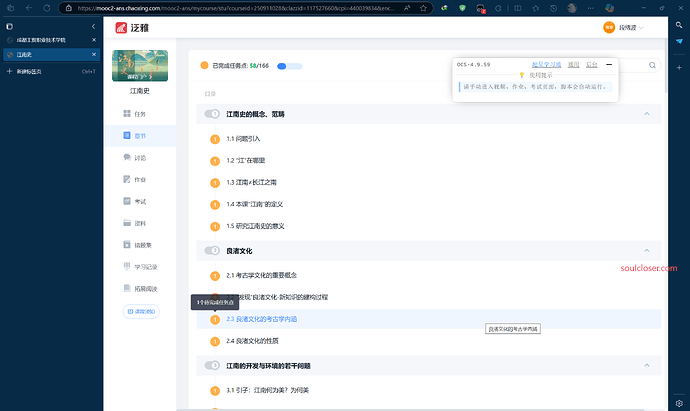Open lesson 3.1 引子：江南何为美？为何美

point(268,390)
